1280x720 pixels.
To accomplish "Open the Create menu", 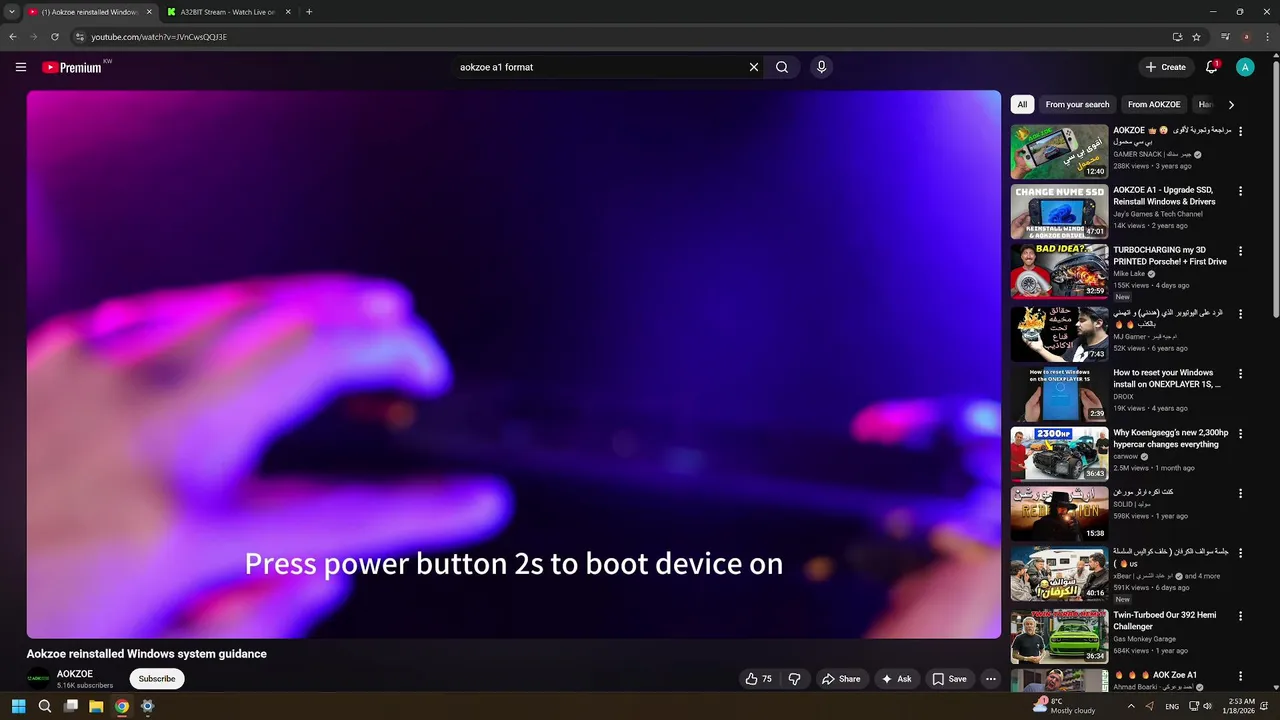I will click(1166, 67).
